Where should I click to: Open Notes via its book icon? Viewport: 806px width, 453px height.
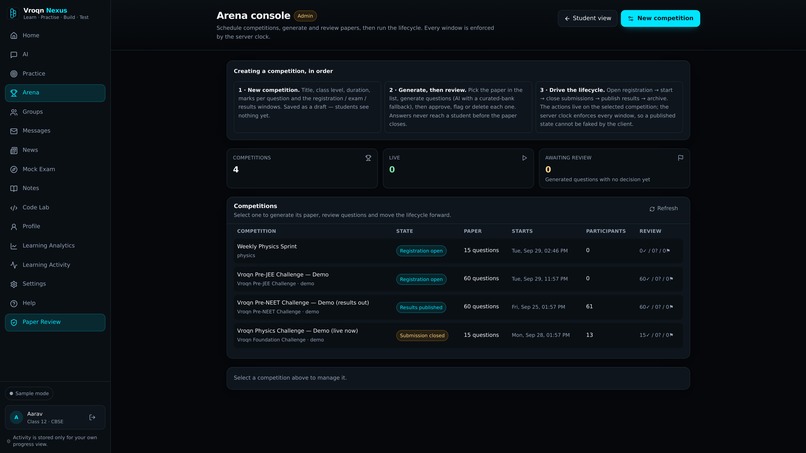click(14, 188)
